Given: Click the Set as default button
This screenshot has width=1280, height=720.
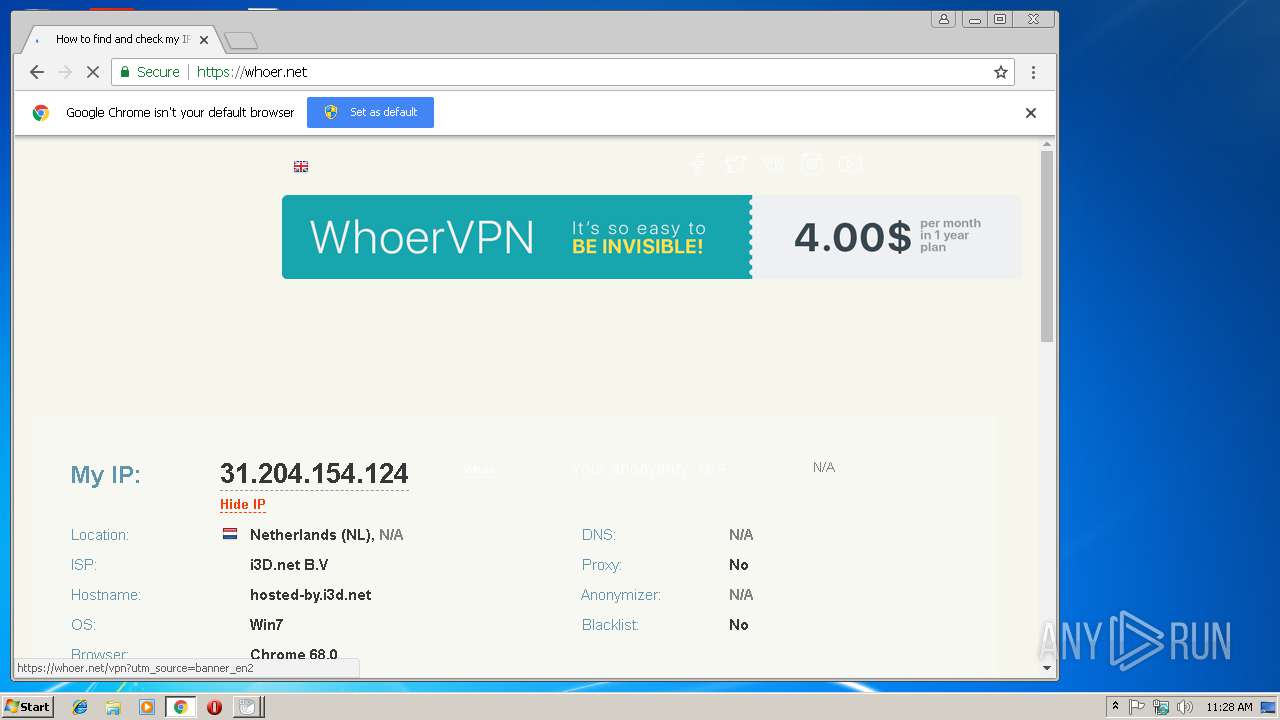Looking at the screenshot, I should pos(370,112).
